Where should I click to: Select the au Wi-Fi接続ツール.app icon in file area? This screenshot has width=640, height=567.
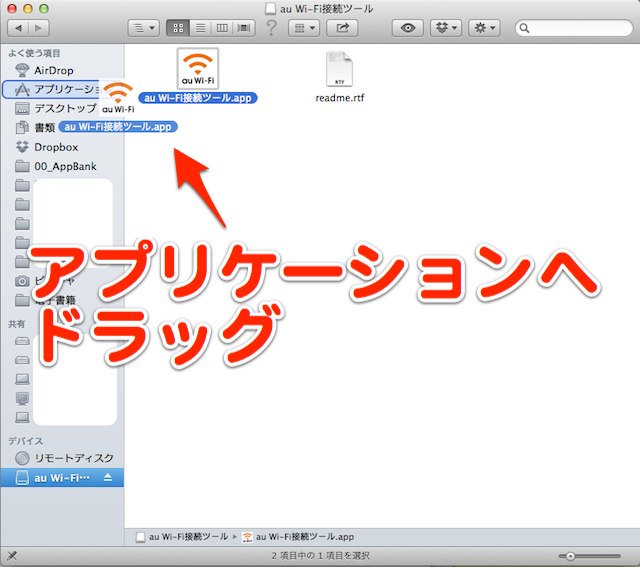point(198,69)
